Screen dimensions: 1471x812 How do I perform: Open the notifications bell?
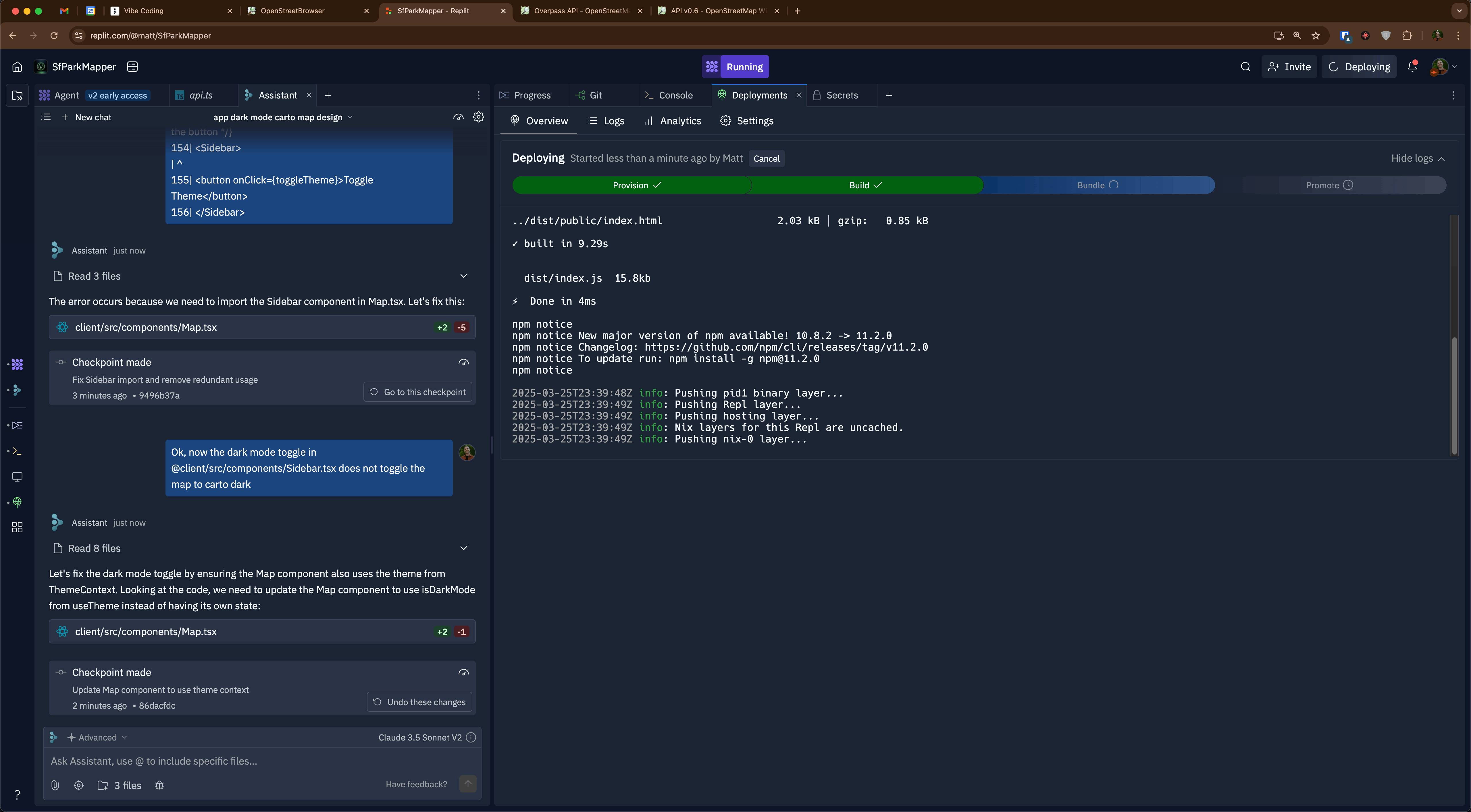1412,67
